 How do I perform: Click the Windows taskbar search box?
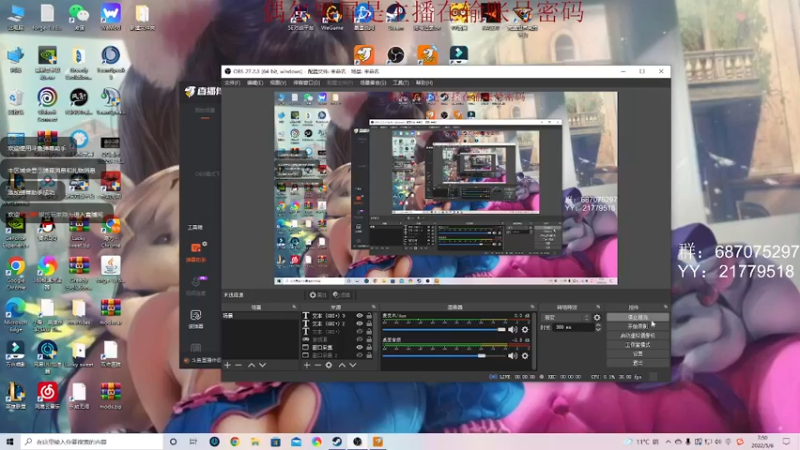(x=92, y=442)
